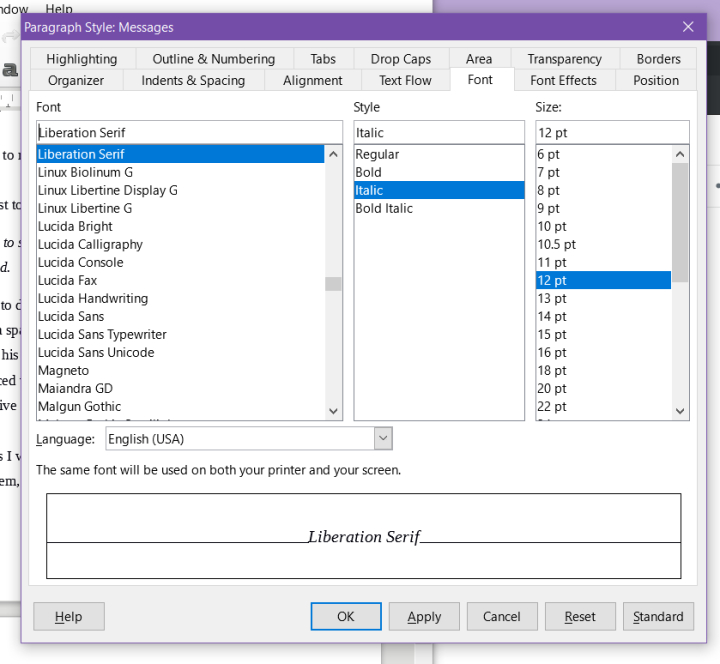Select 18 pt font size

pos(603,371)
